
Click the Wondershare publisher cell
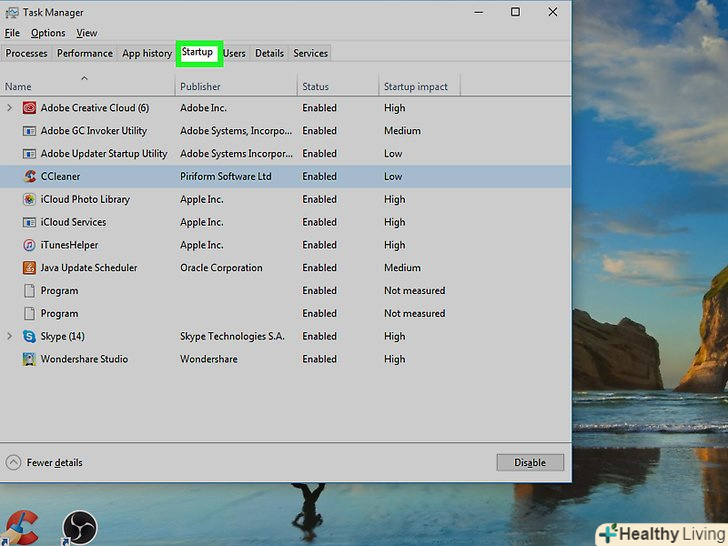209,359
